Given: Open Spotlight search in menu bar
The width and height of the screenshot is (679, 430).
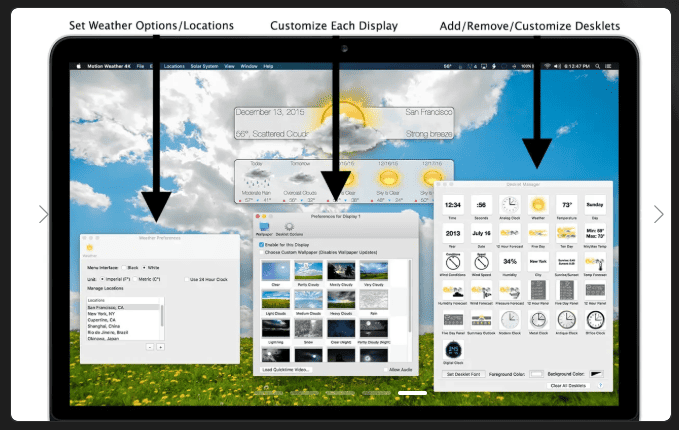Looking at the screenshot, I should pos(598,66).
